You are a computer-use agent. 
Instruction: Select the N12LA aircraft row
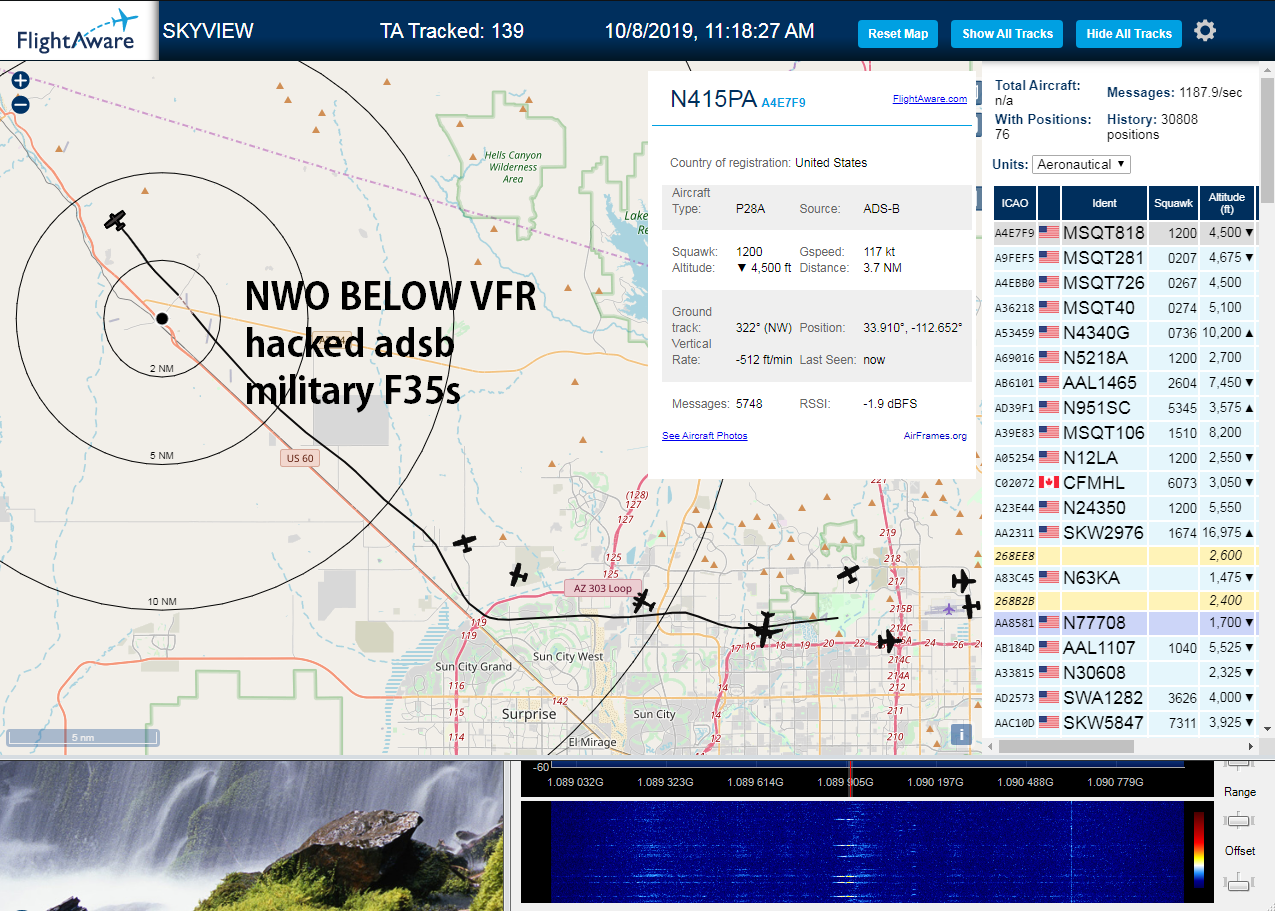[1124, 458]
